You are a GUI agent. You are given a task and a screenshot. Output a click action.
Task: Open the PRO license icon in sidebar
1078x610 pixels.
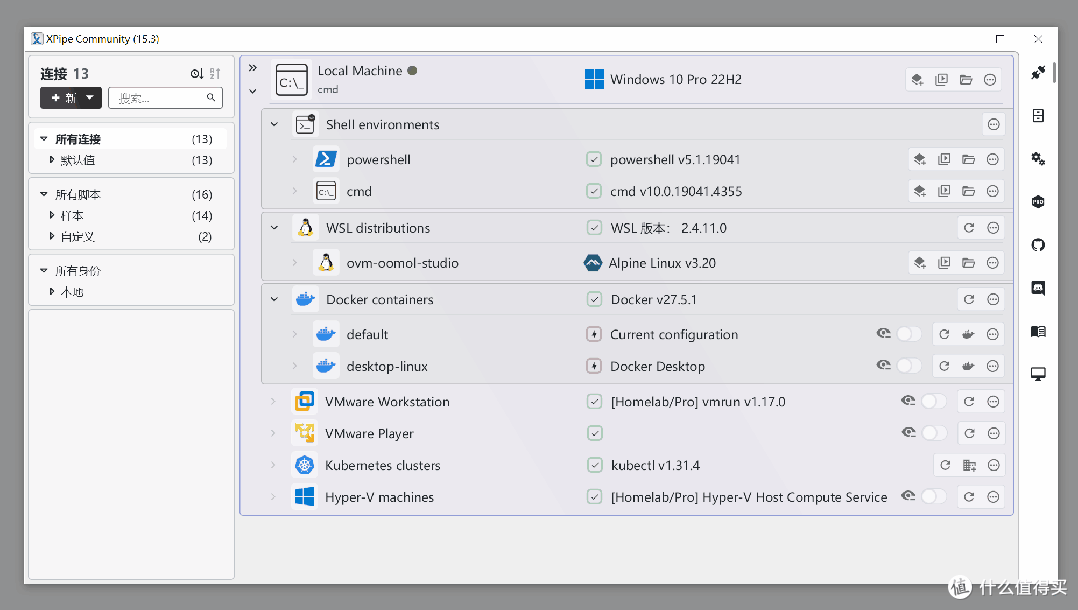coord(1038,201)
